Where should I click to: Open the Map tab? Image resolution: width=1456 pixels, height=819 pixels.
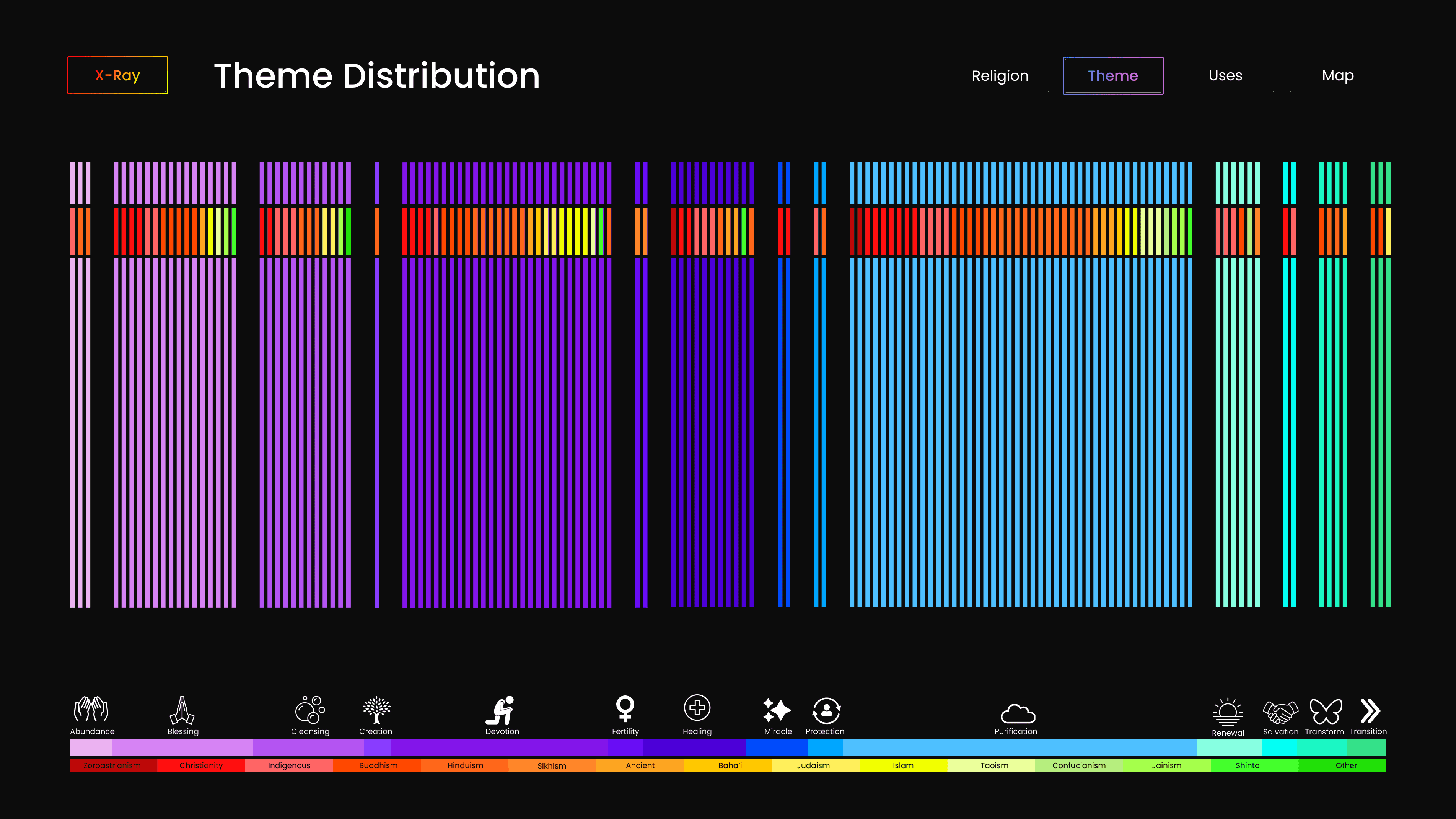[x=1337, y=75]
